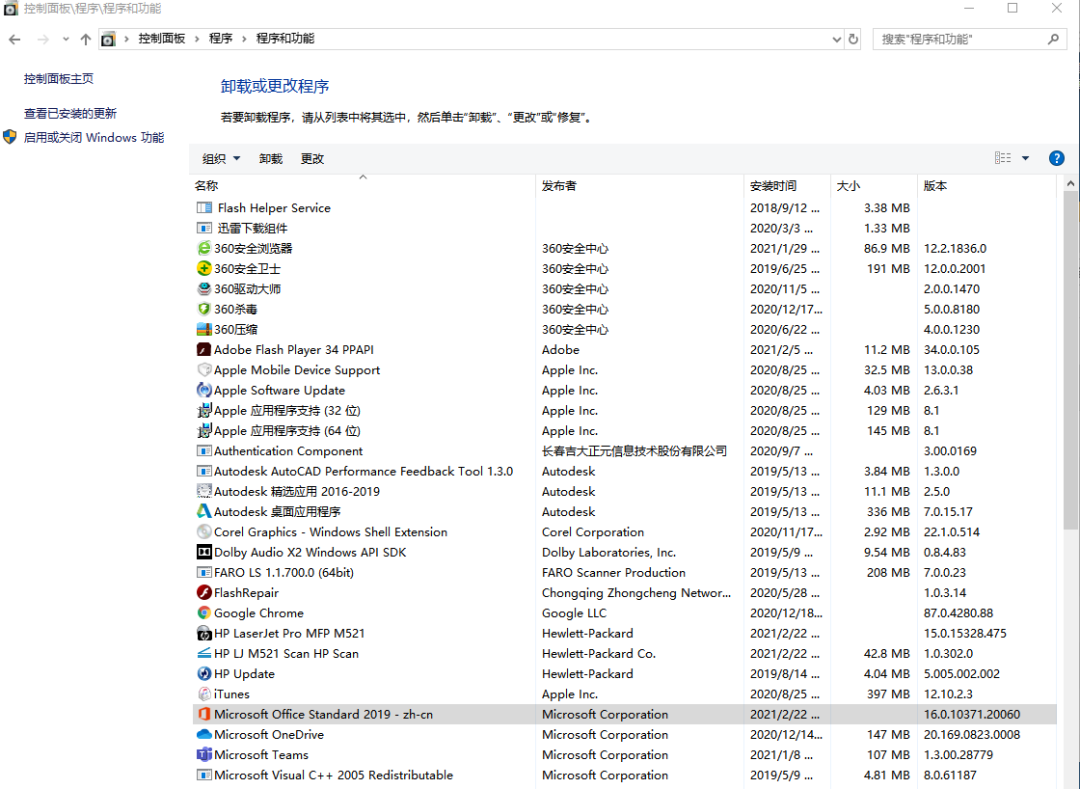Select Apple 应用程序支持 (64 位) row
The image size is (1080, 789).
[x=624, y=431]
